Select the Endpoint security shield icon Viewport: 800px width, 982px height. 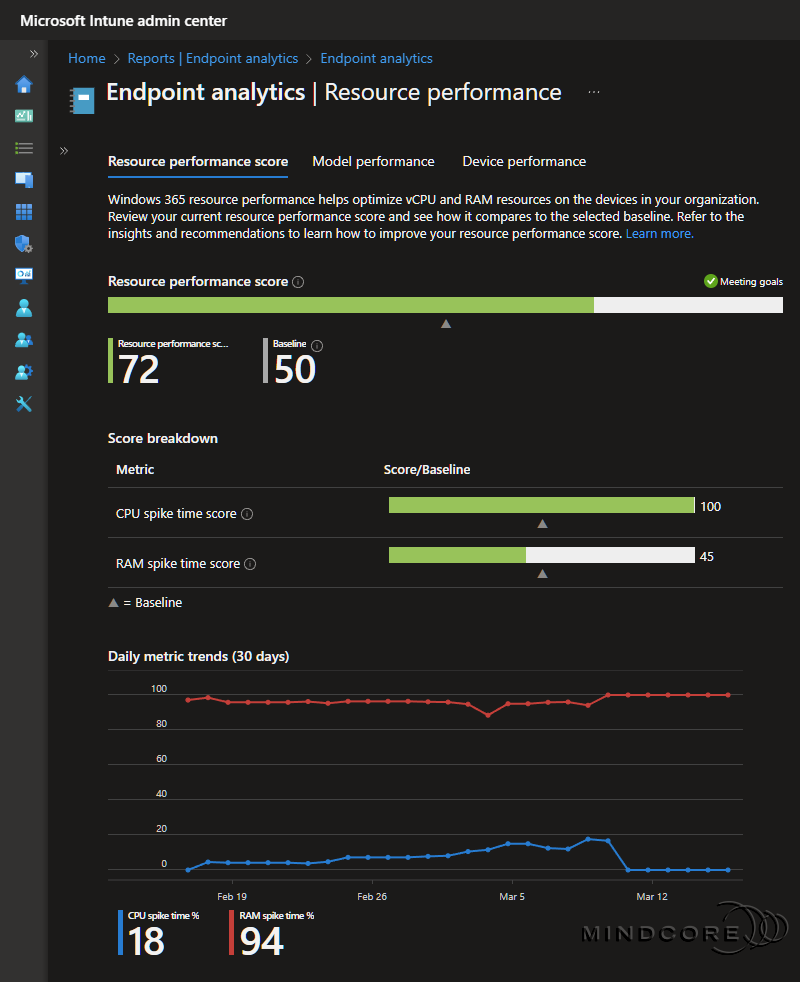coord(23,243)
